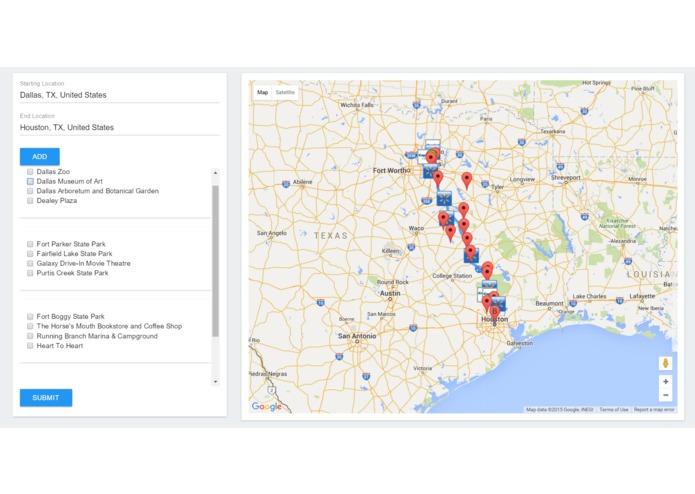Zoom out the map with minus button

[665, 395]
